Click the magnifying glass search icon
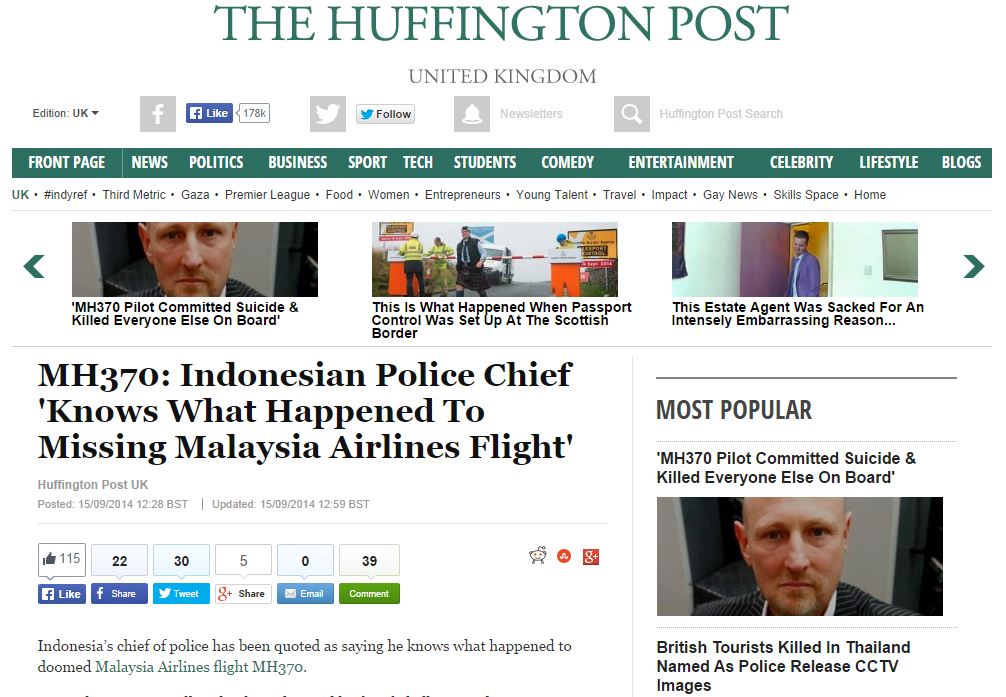Viewport: 1006px width, 697px height. 631,114
